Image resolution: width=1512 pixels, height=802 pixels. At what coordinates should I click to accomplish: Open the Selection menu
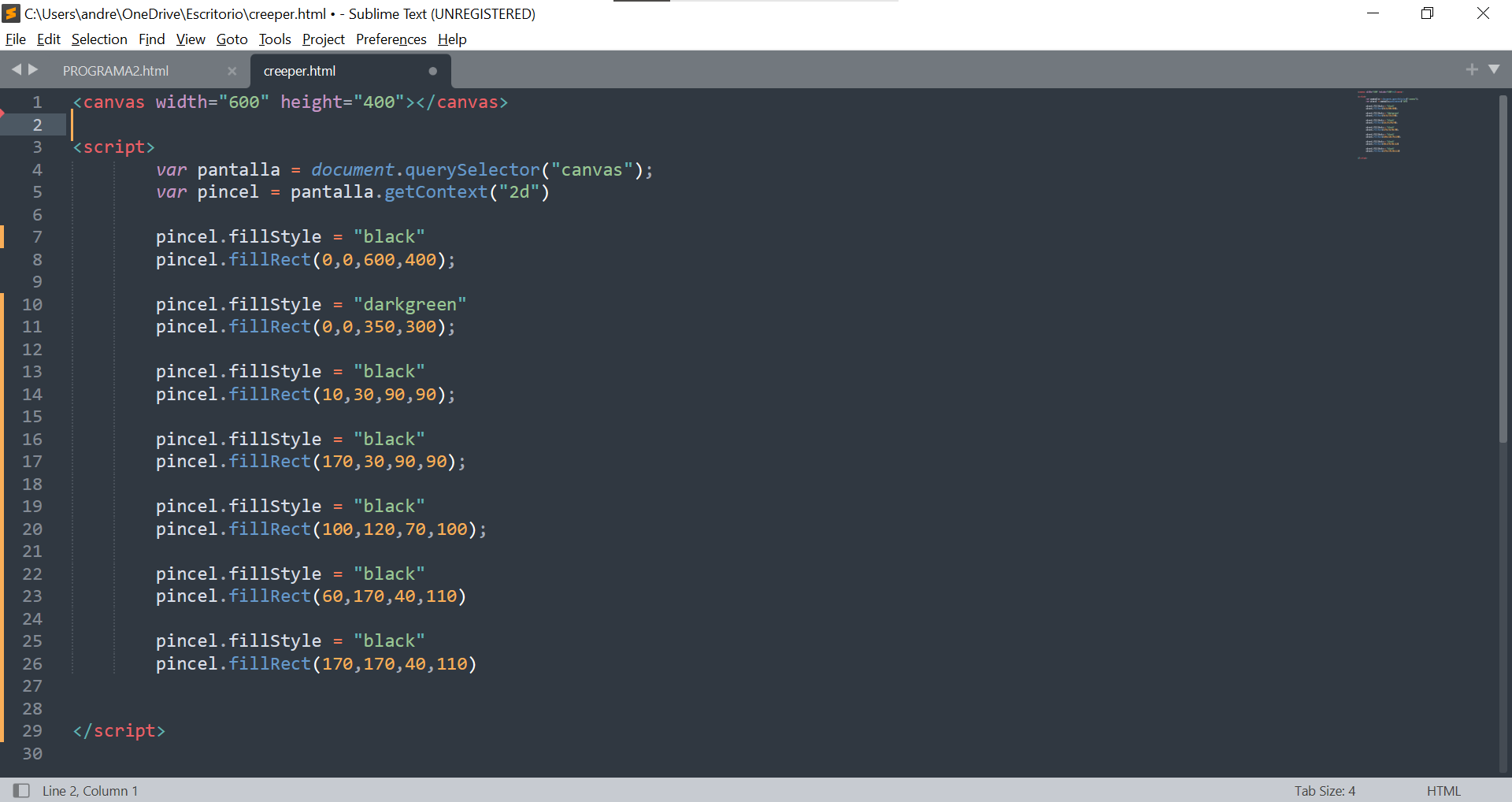point(99,39)
